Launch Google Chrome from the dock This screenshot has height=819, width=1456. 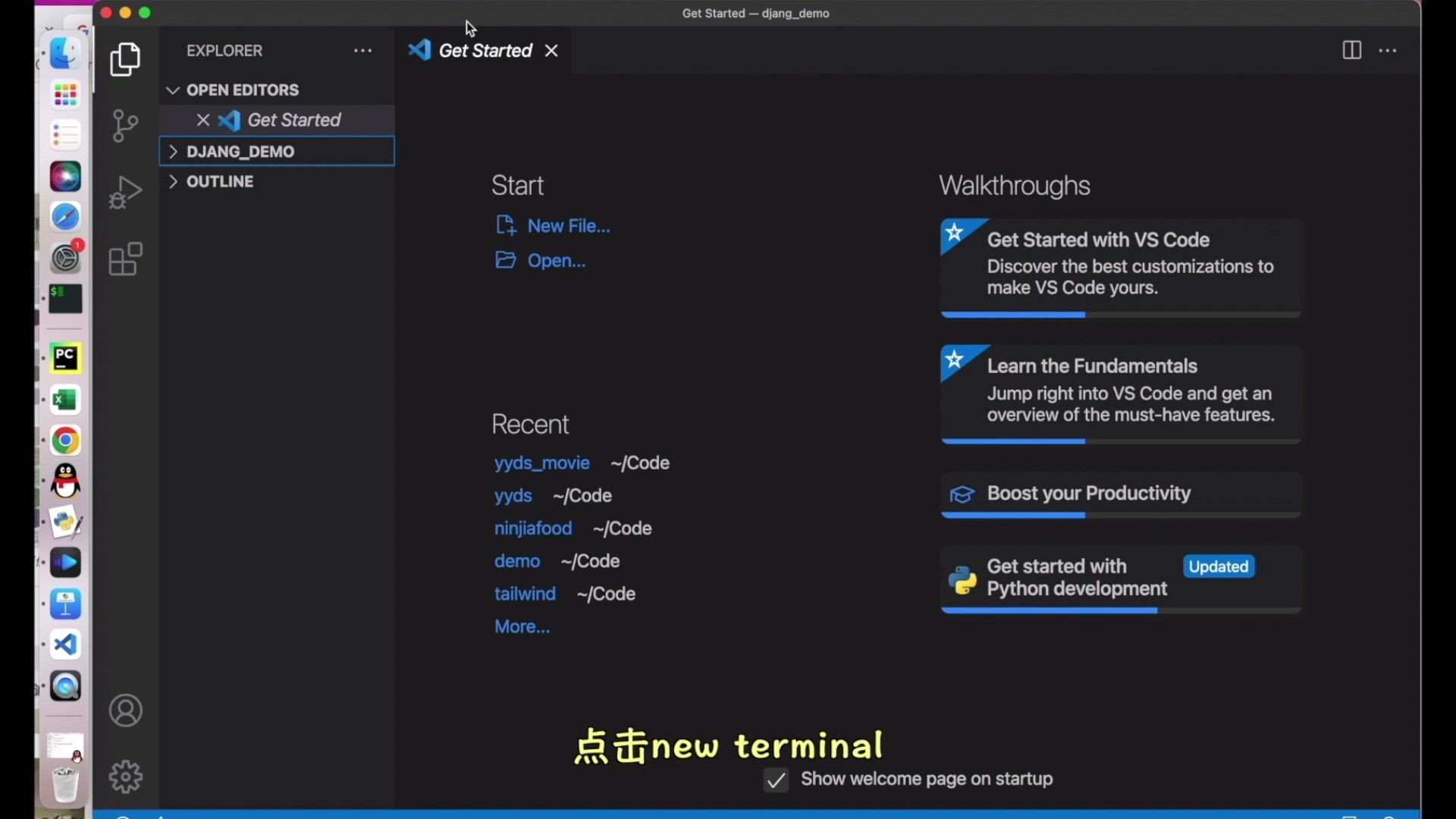click(65, 441)
